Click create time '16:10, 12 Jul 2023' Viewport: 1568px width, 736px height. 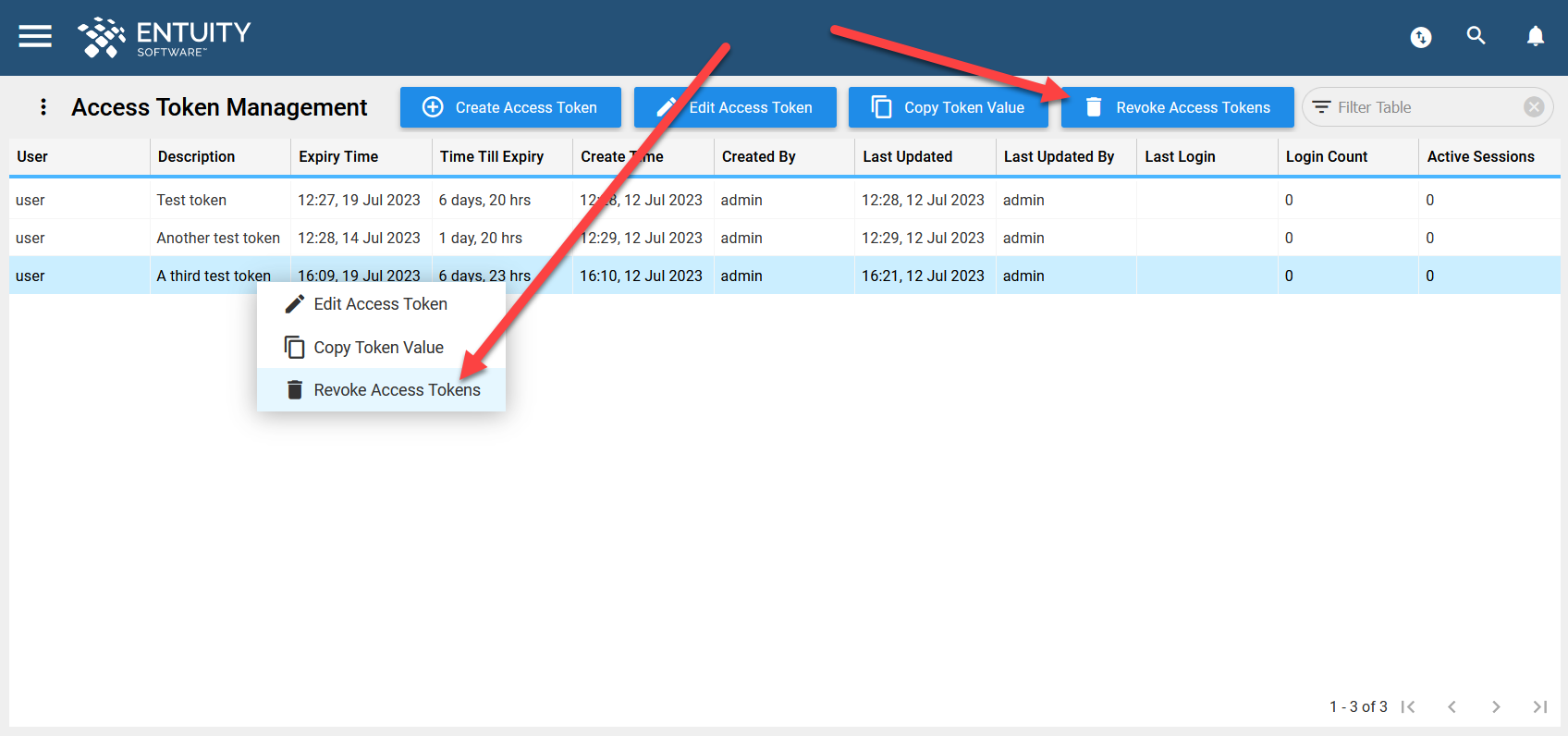tap(643, 276)
